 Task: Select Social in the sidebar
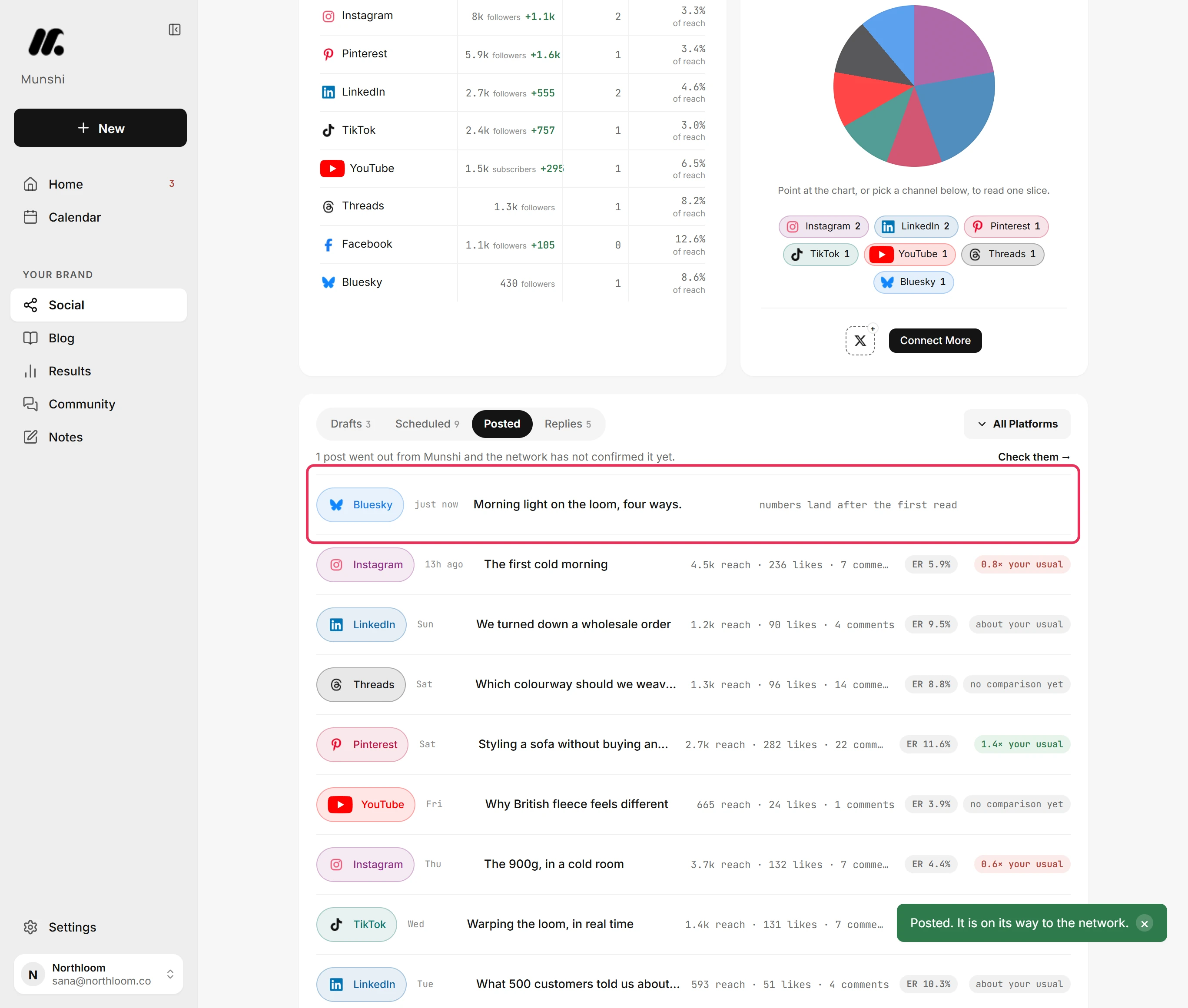98,305
